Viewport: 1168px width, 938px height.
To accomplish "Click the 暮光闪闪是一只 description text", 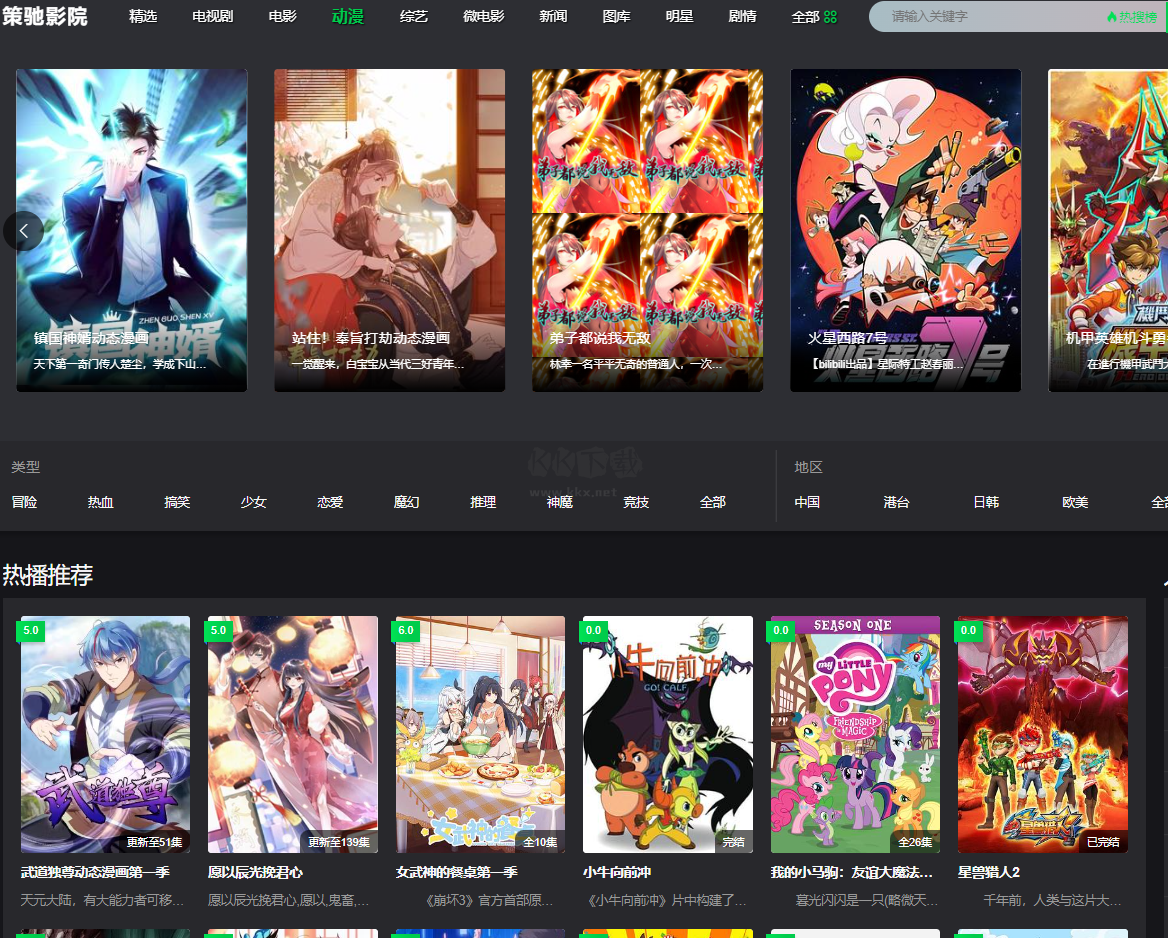I will coord(866,901).
